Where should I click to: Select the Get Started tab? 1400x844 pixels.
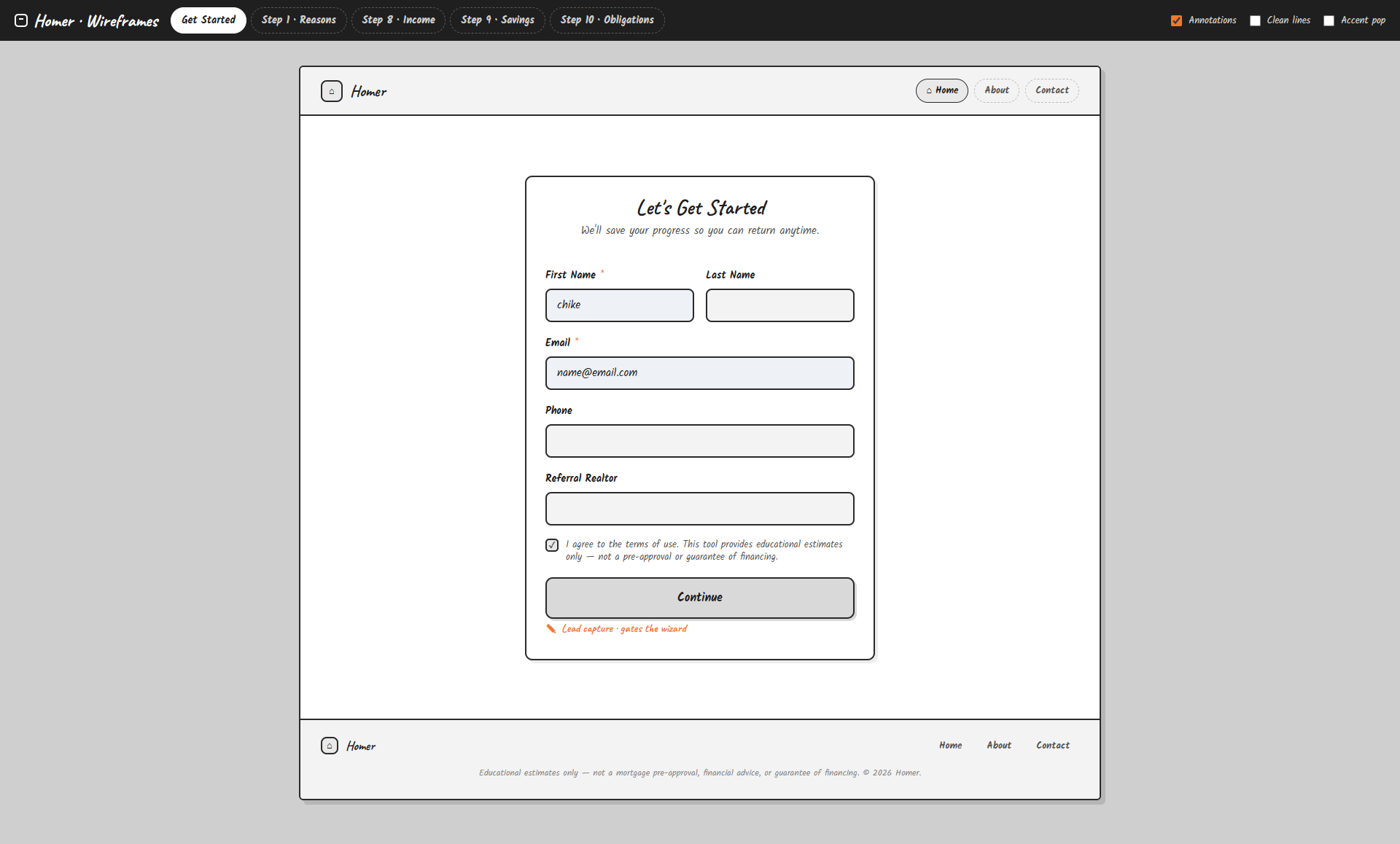click(209, 20)
